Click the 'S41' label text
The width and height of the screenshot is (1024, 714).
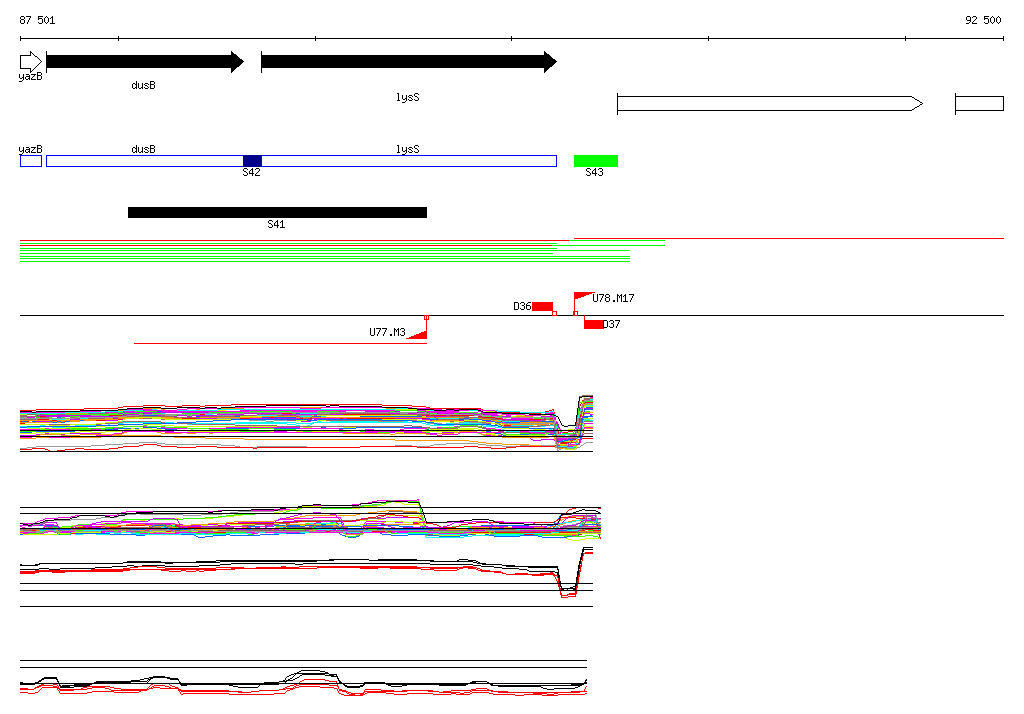(276, 224)
